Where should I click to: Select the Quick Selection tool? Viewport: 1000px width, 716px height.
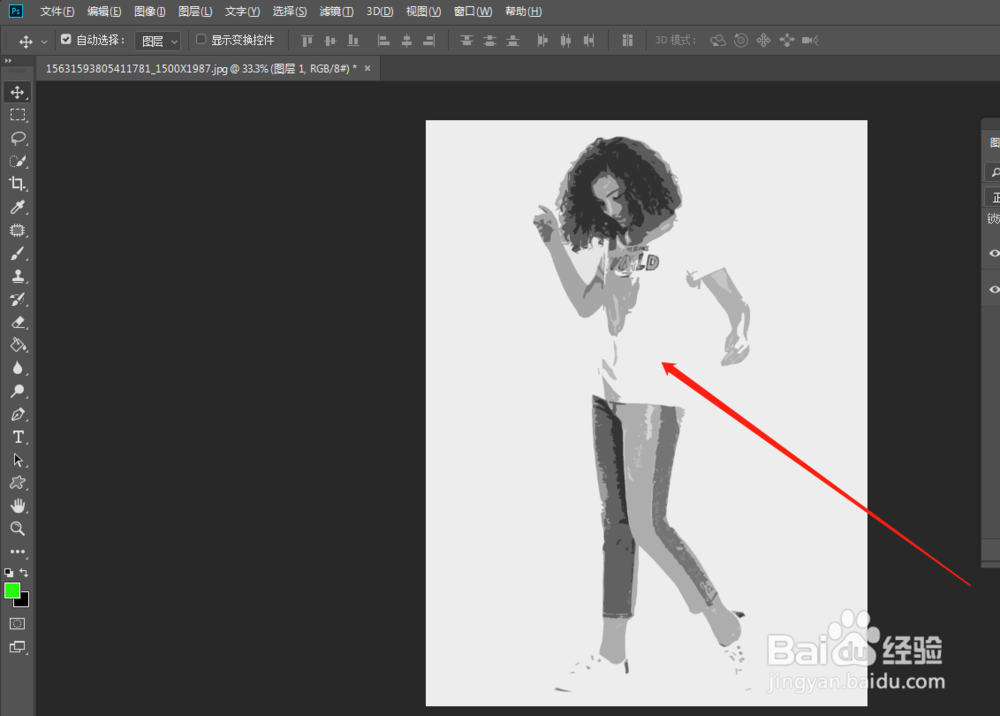[x=17, y=161]
